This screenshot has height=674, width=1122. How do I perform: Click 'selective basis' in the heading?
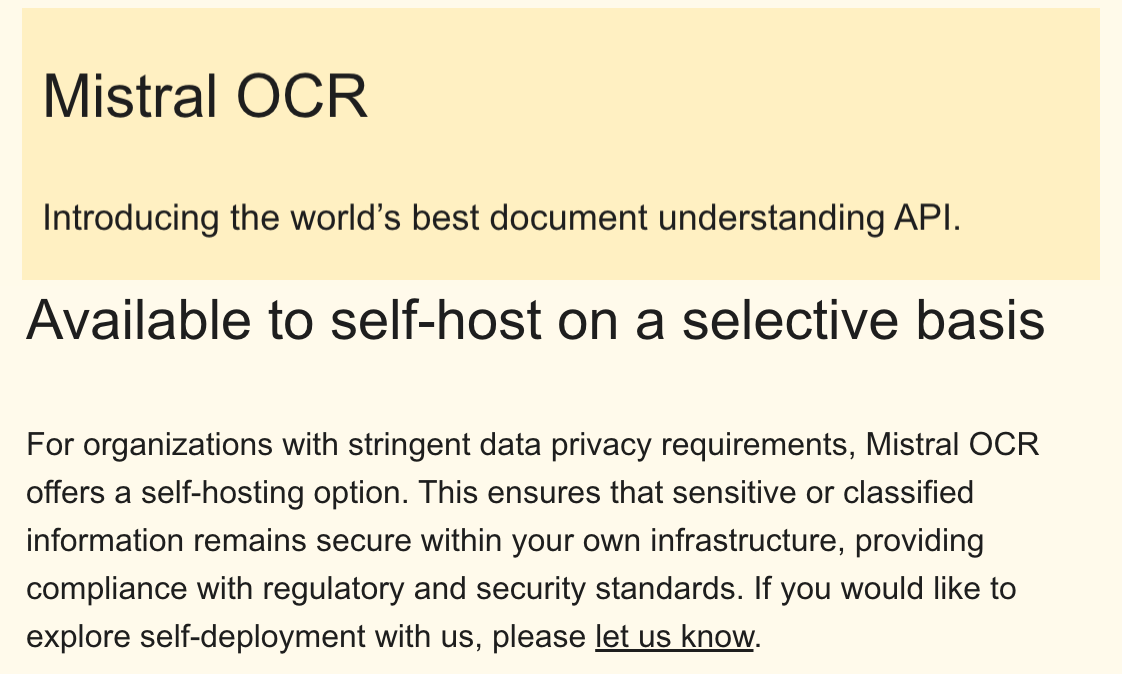coord(864,321)
